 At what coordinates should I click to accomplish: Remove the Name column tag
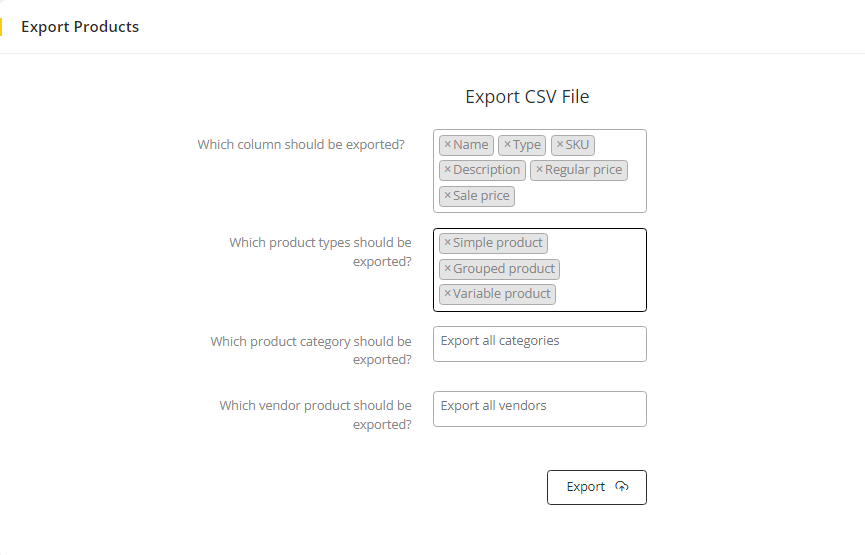[447, 145]
